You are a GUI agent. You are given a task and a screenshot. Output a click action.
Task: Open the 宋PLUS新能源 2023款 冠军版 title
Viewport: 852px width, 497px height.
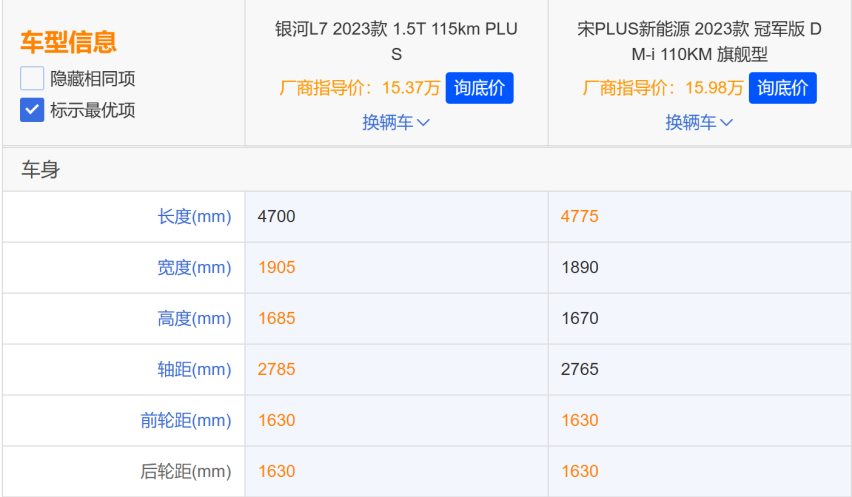[x=699, y=41]
